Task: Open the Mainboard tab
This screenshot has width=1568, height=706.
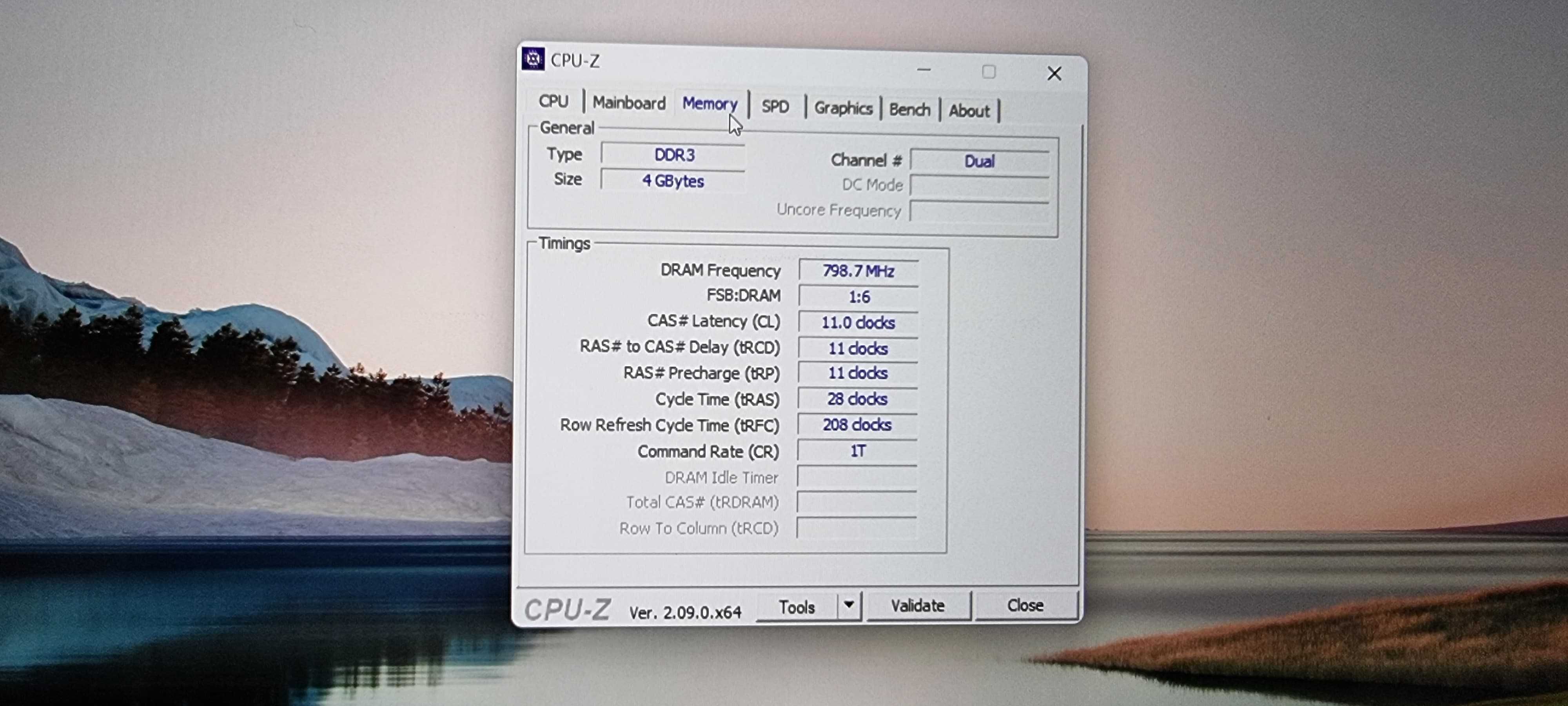Action: point(629,103)
